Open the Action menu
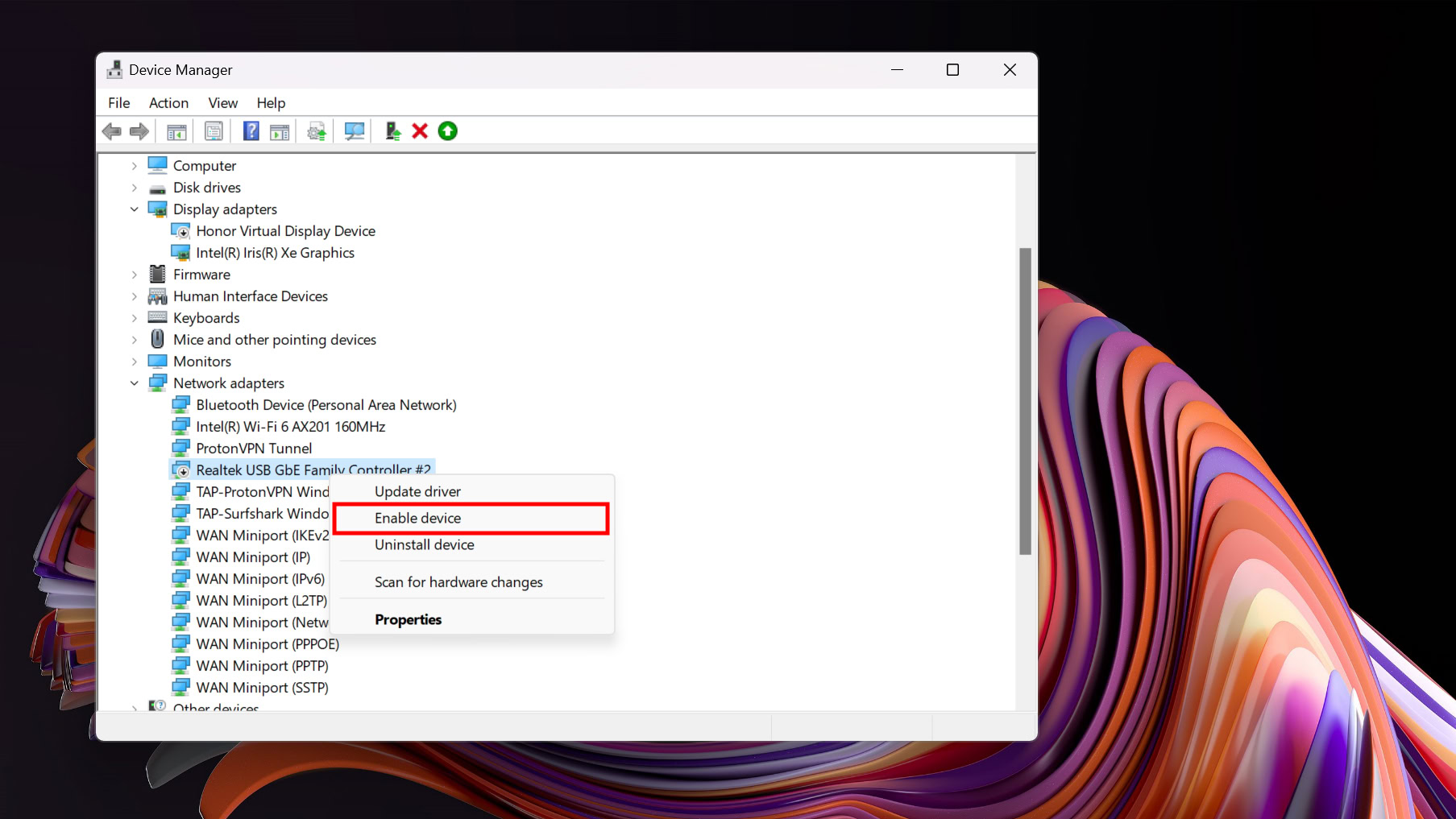This screenshot has height=819, width=1456. 168,103
